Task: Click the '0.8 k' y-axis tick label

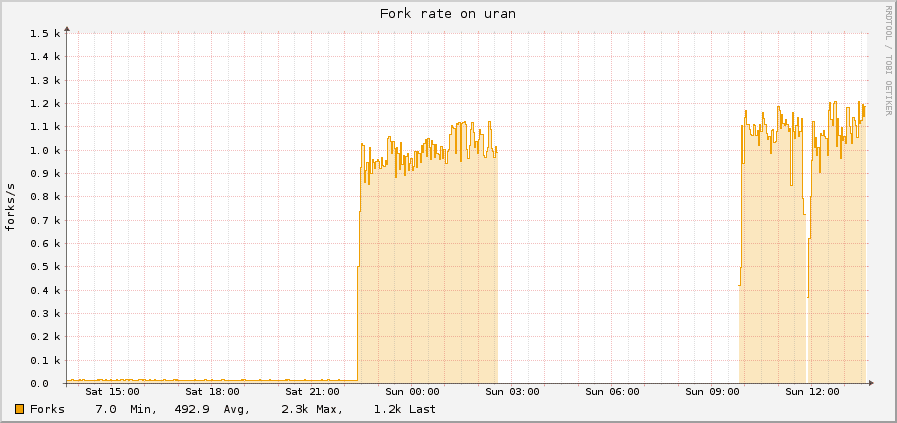Action: point(45,197)
